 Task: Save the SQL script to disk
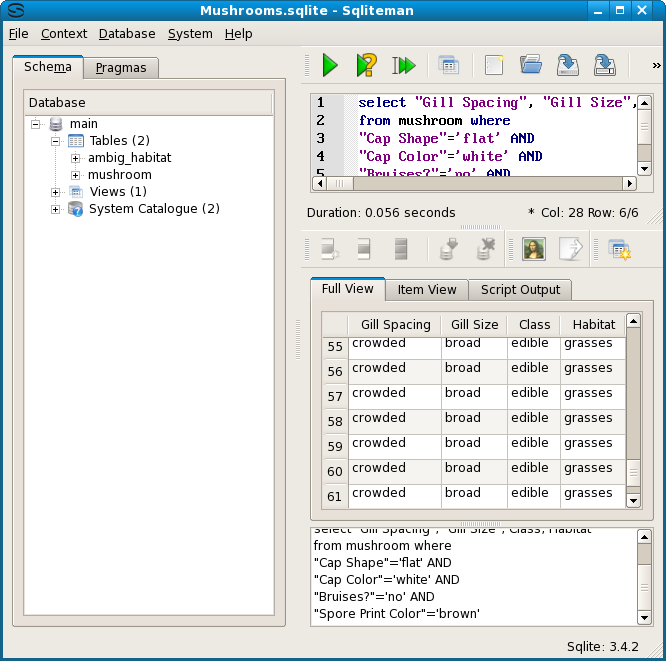pos(567,65)
